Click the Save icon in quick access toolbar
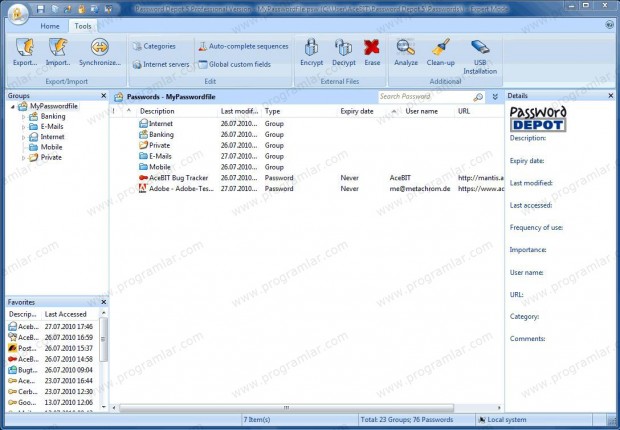 pyautogui.click(x=40, y=9)
